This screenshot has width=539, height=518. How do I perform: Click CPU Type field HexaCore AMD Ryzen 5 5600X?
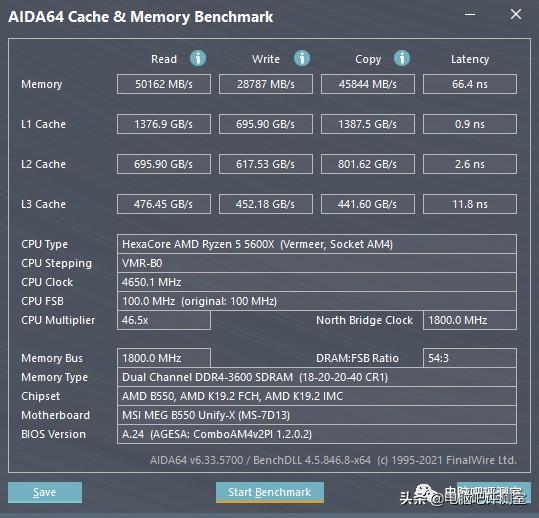(317, 244)
